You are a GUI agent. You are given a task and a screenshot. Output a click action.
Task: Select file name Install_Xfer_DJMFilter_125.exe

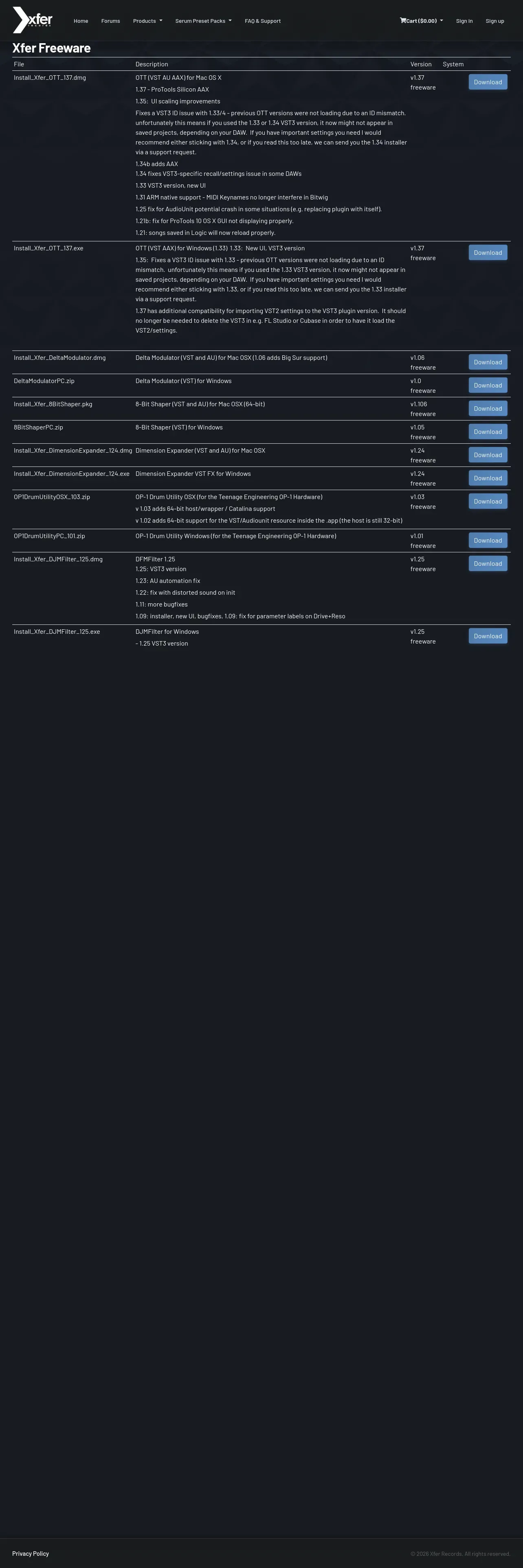point(57,631)
